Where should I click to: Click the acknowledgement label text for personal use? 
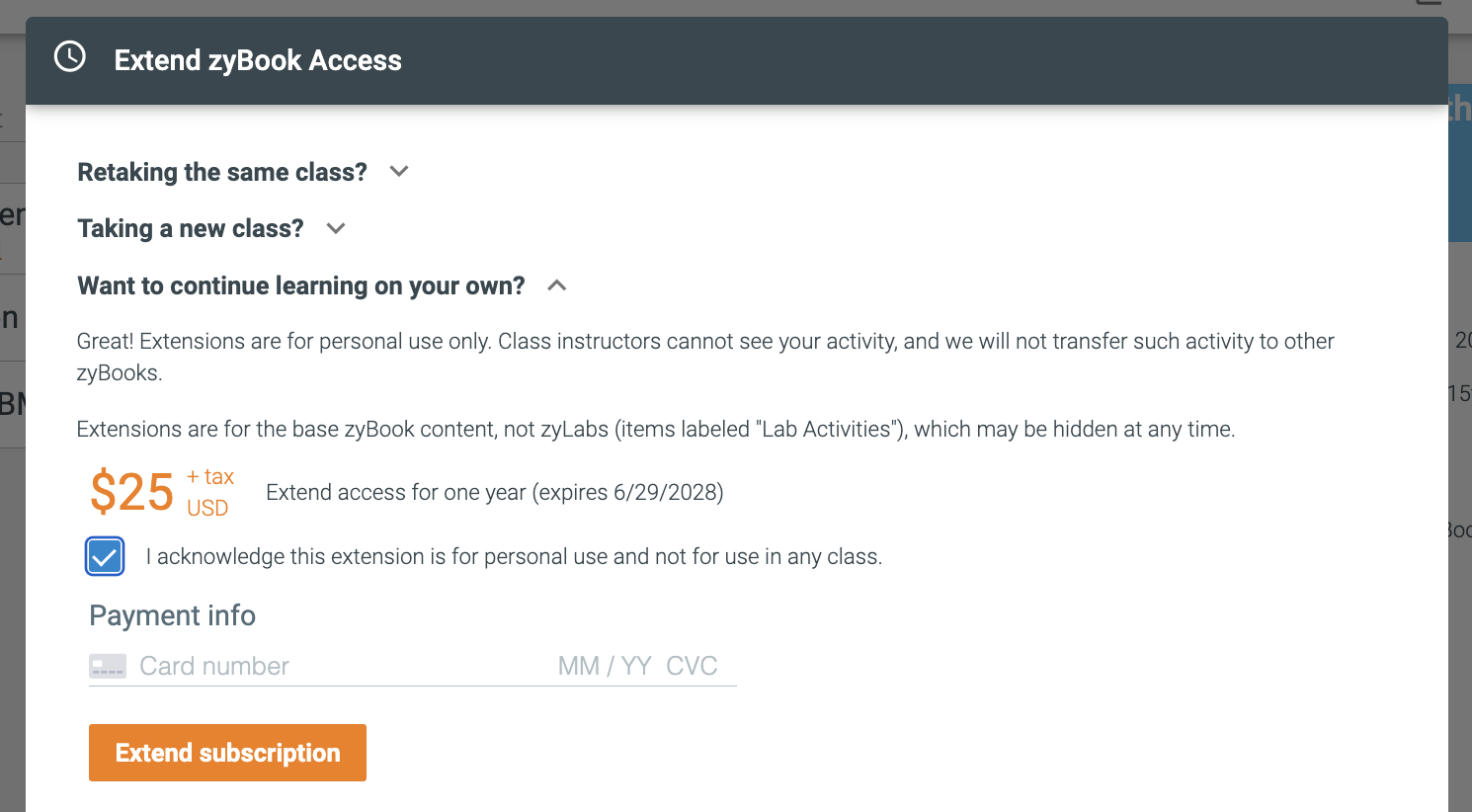point(514,556)
